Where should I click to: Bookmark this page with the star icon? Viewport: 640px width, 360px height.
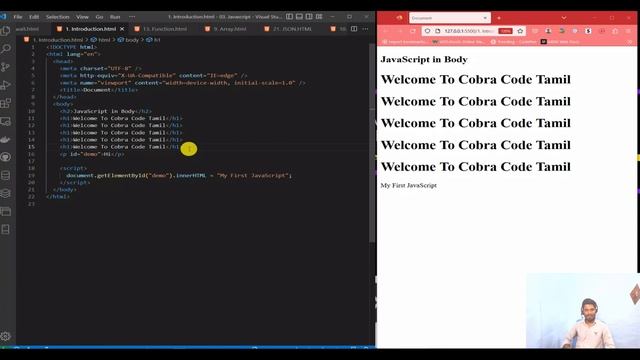(520, 31)
